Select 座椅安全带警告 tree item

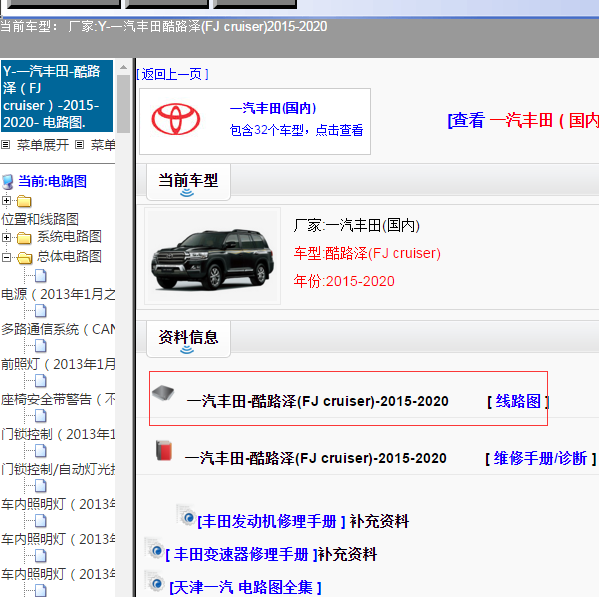[x=58, y=400]
